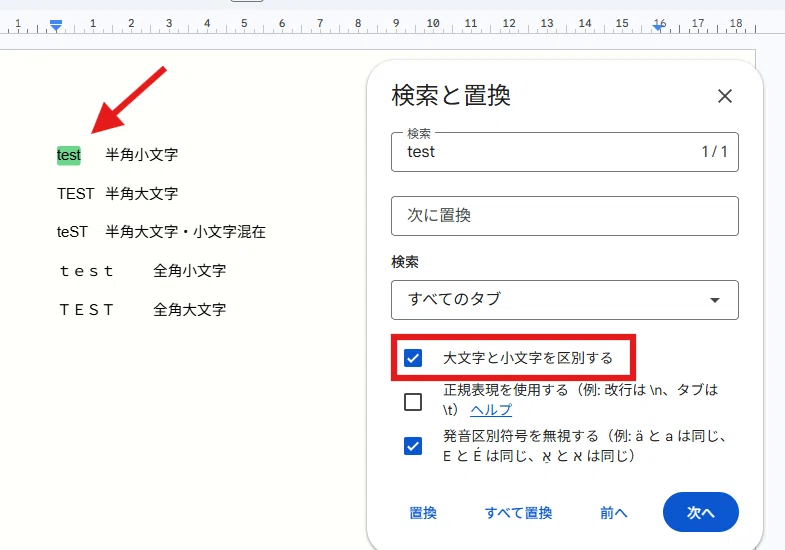This screenshot has height=550, width=785.
Task: Click the highlighted word test in document
Action: coord(69,155)
